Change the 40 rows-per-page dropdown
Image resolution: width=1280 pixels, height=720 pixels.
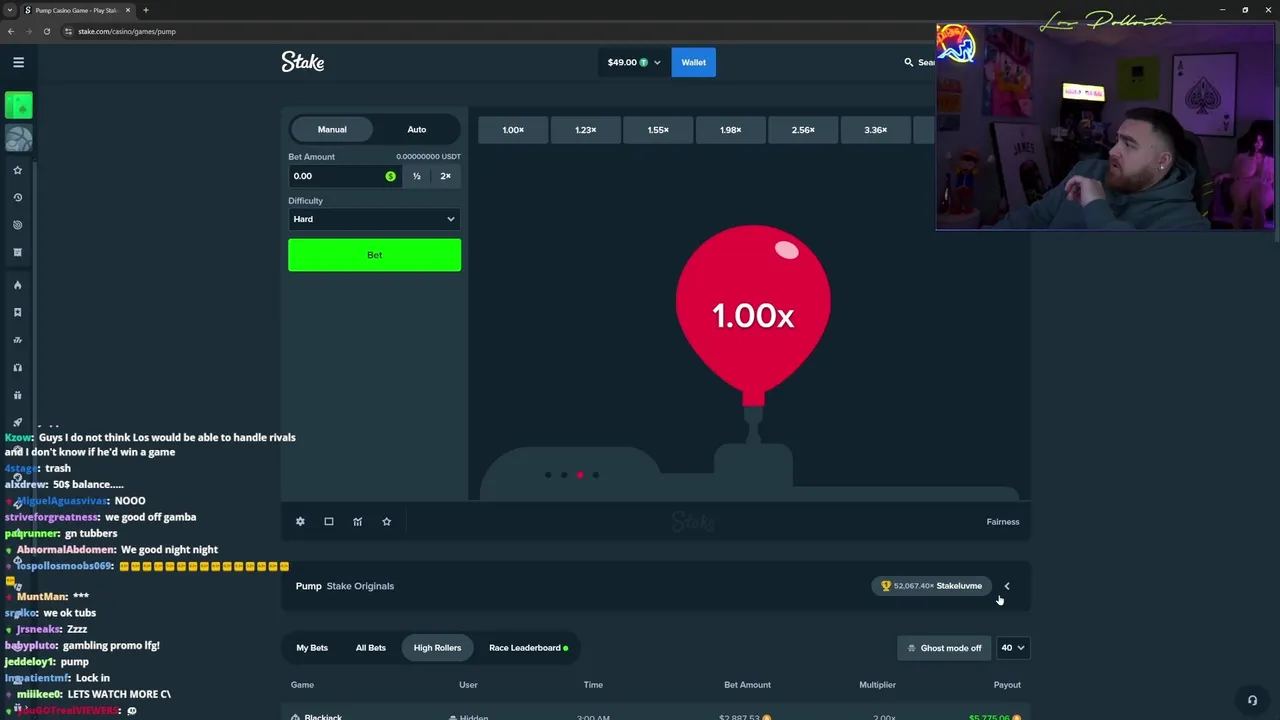(1012, 648)
